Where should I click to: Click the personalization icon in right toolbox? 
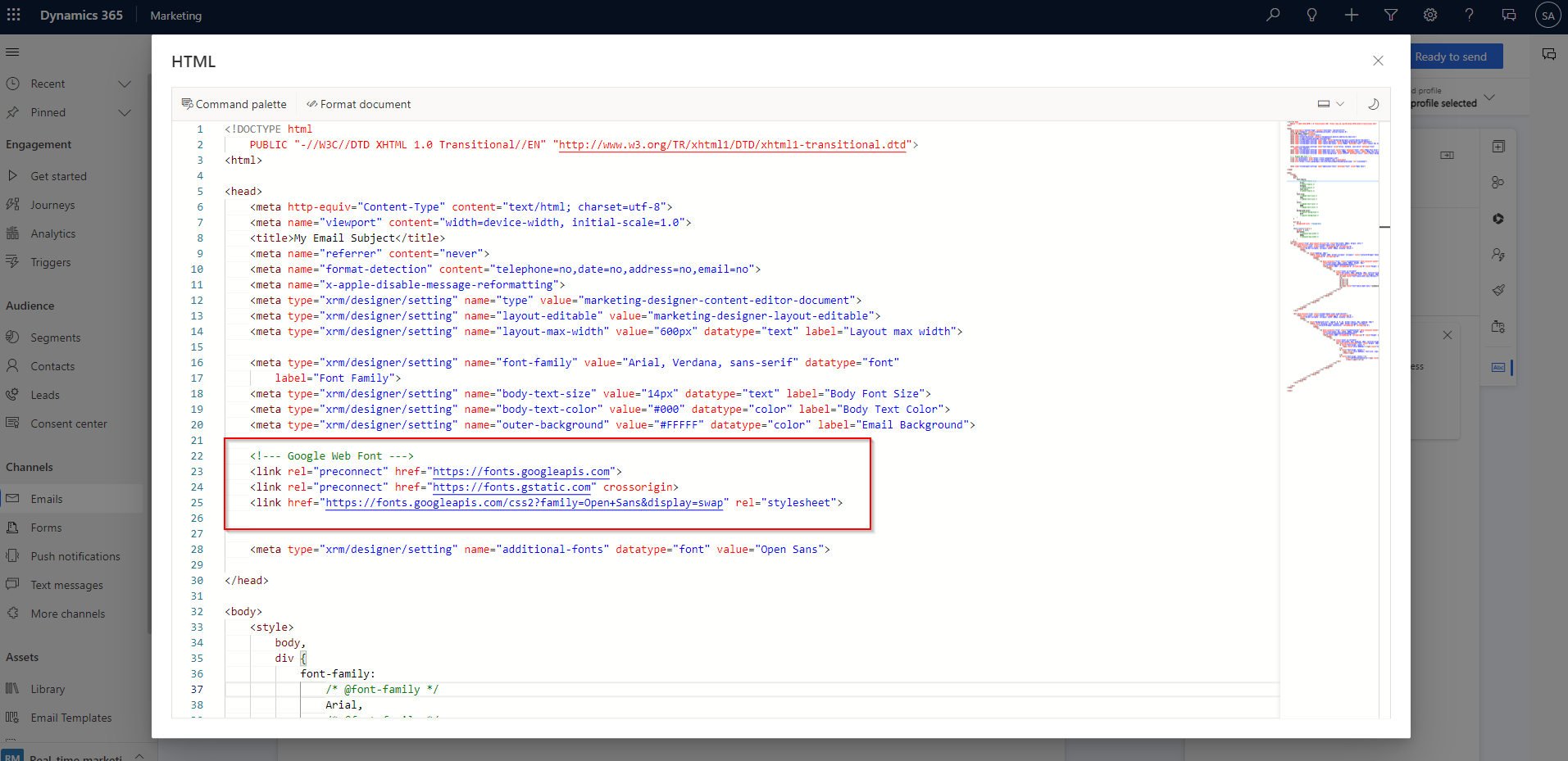tap(1498, 255)
